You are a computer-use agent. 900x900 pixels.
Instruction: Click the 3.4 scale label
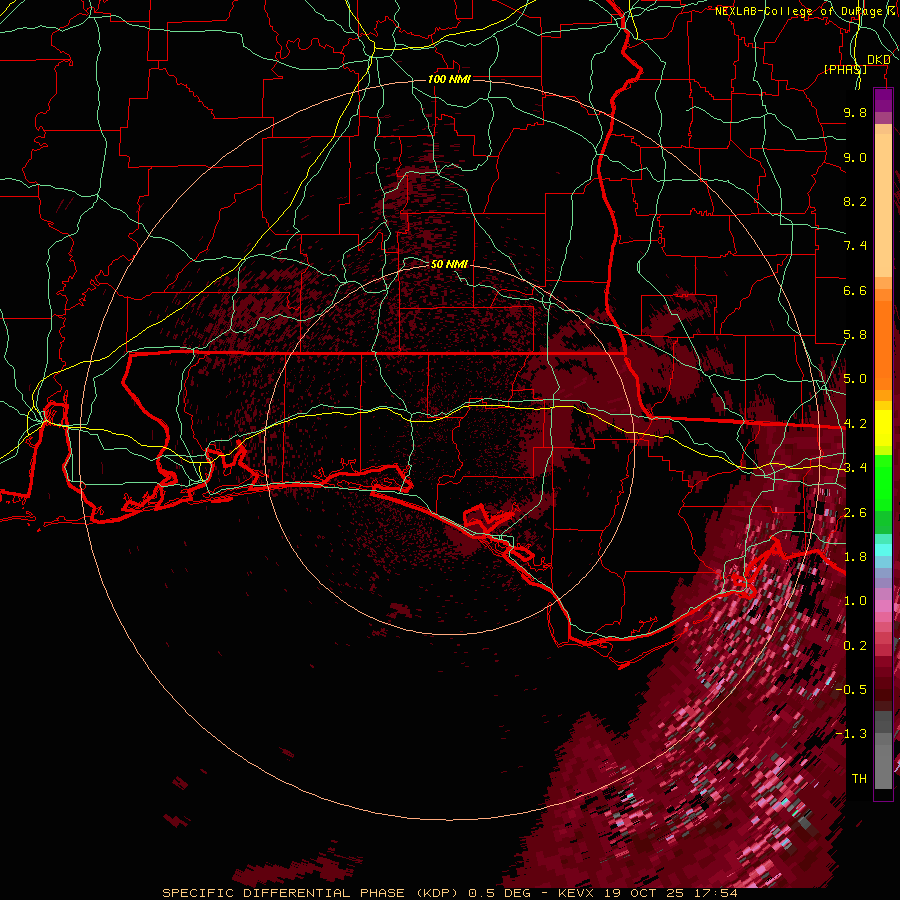click(855, 468)
